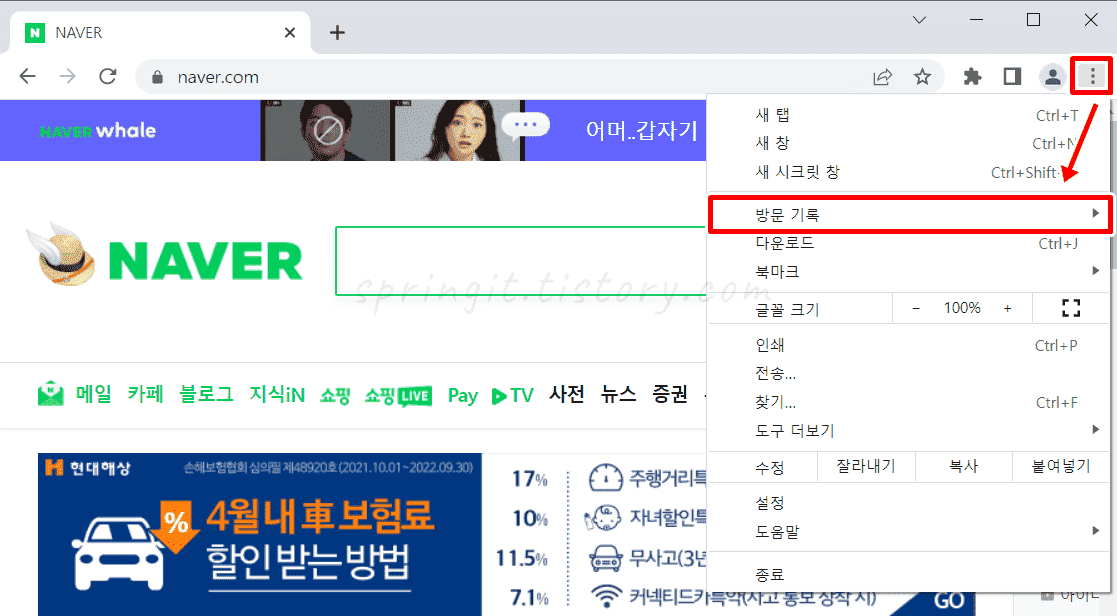Select 새 탭 menu item
The height and width of the screenshot is (616, 1117).
(908, 115)
